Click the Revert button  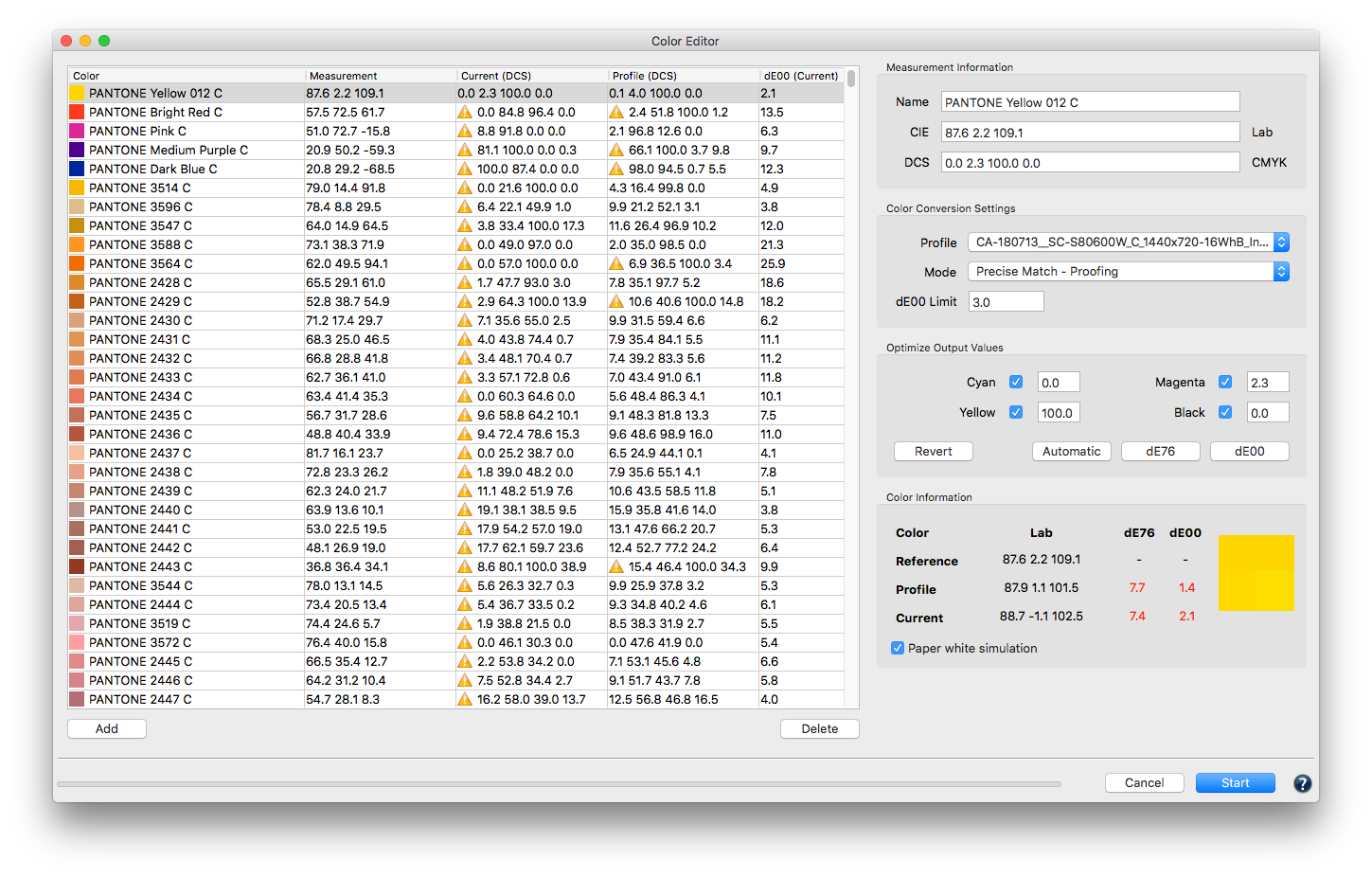pos(934,452)
